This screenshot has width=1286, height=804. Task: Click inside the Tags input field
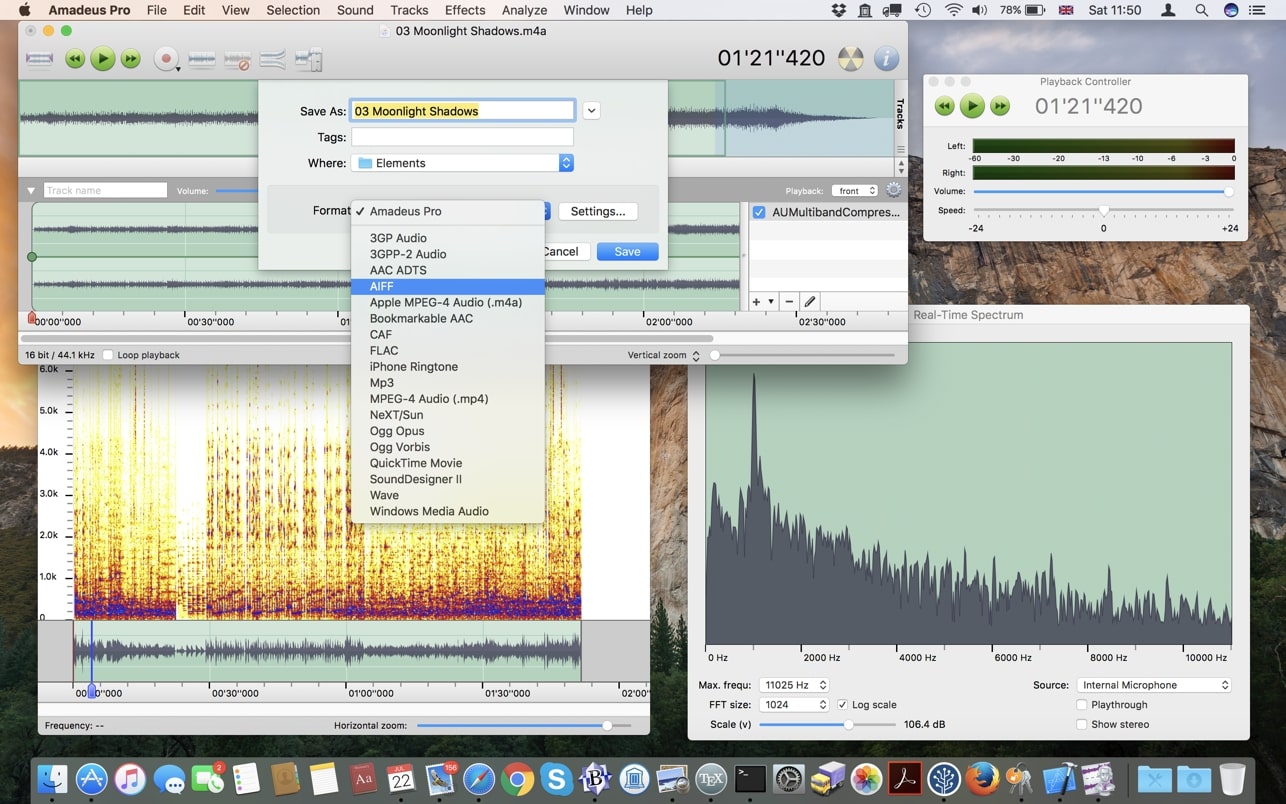462,137
